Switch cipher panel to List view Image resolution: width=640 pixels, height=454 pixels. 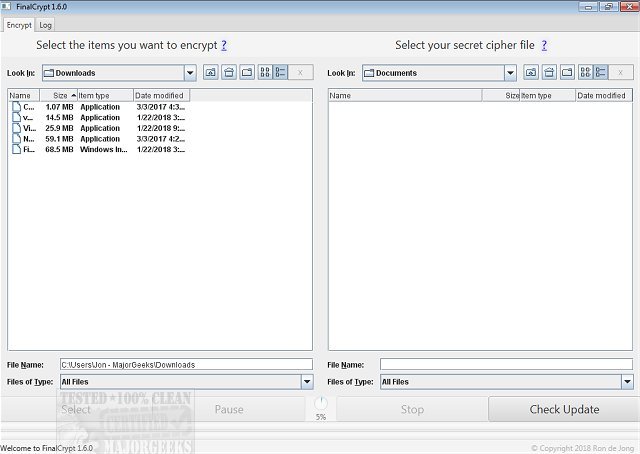[585, 73]
